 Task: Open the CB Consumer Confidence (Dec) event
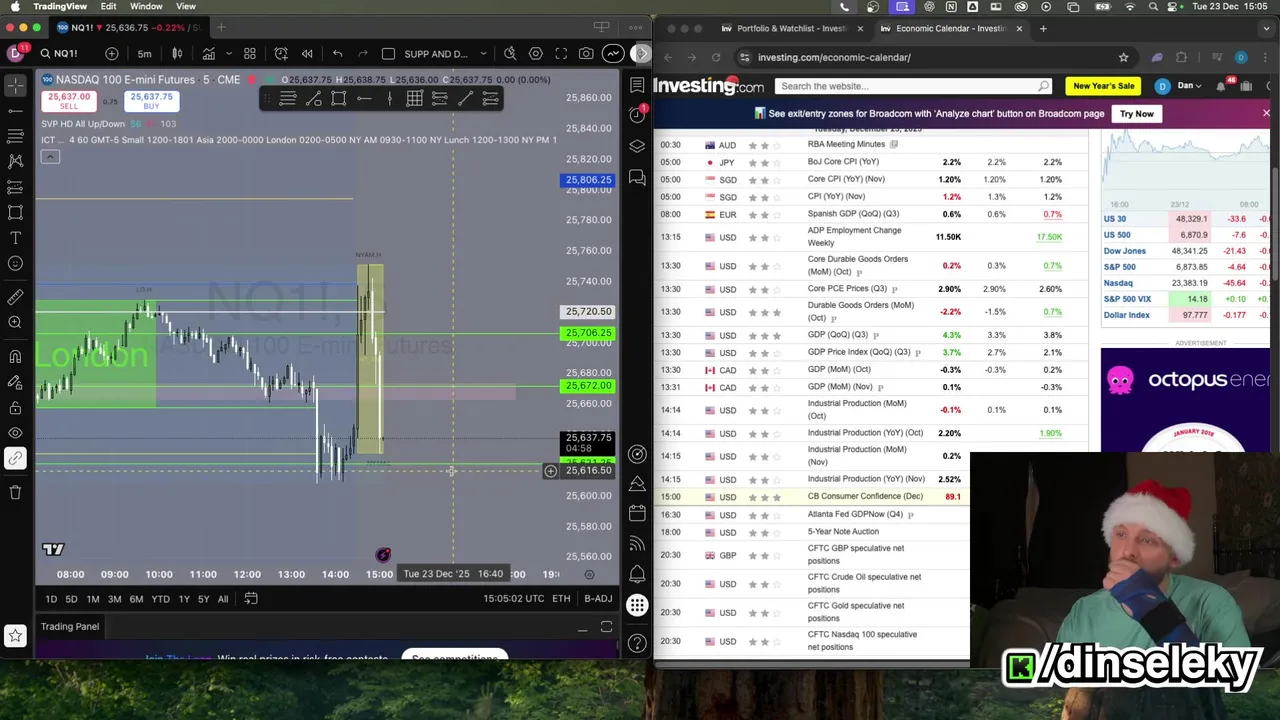(865, 497)
